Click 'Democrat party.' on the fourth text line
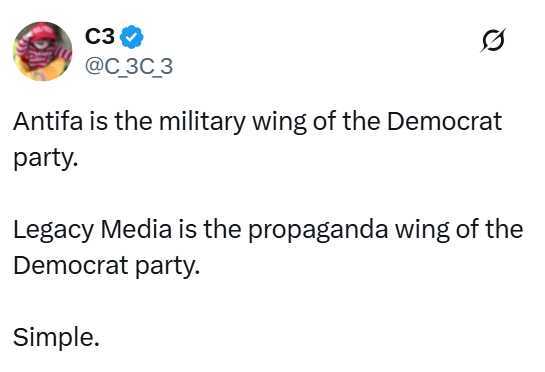This screenshot has width=545, height=372. 107,266
